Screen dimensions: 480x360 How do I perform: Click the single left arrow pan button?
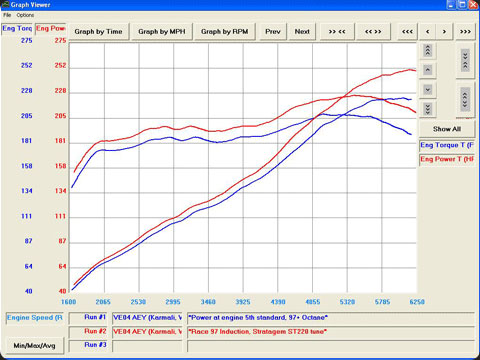click(x=428, y=32)
